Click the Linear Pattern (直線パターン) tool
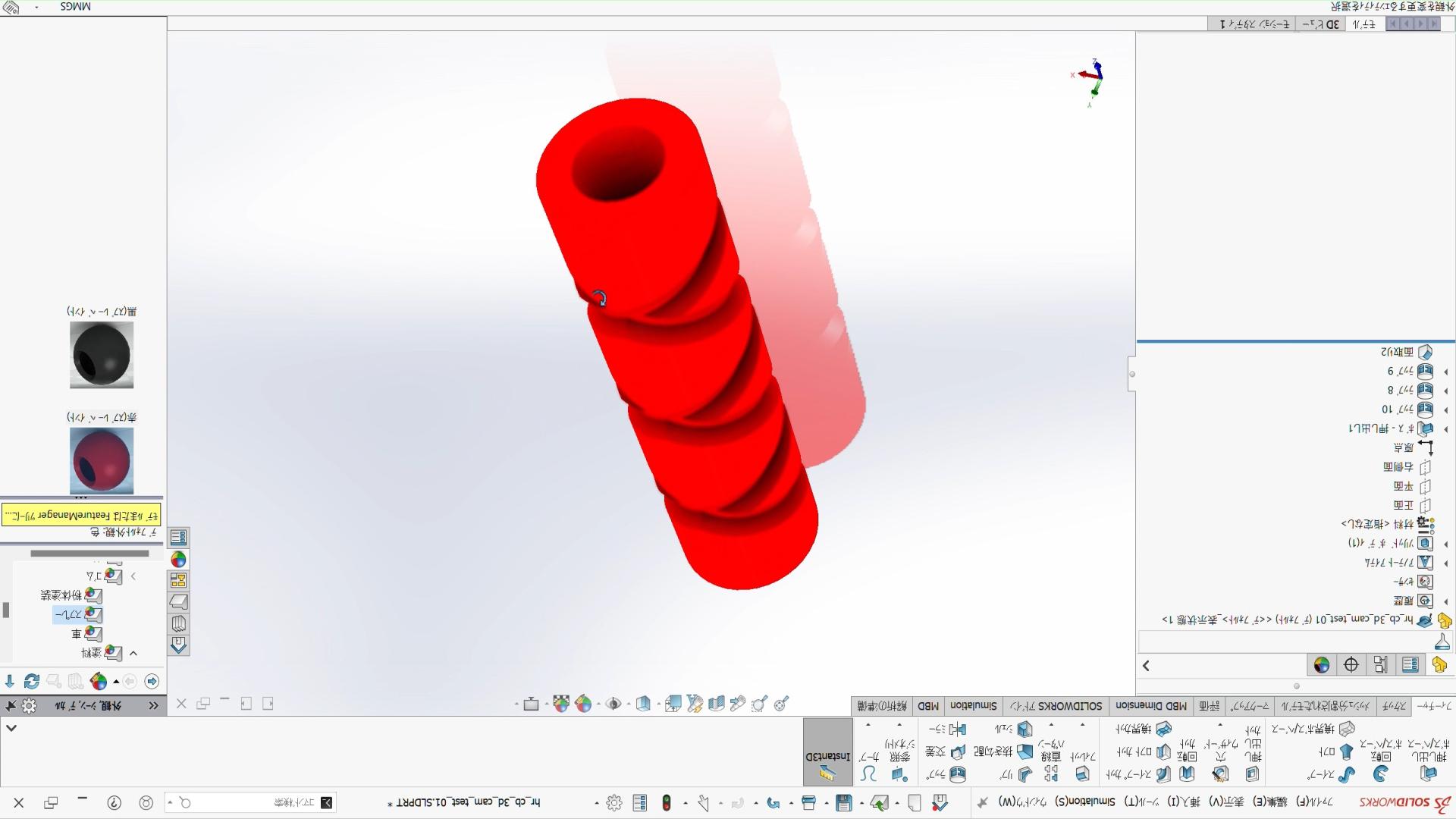1456x819 pixels. coord(1051,762)
